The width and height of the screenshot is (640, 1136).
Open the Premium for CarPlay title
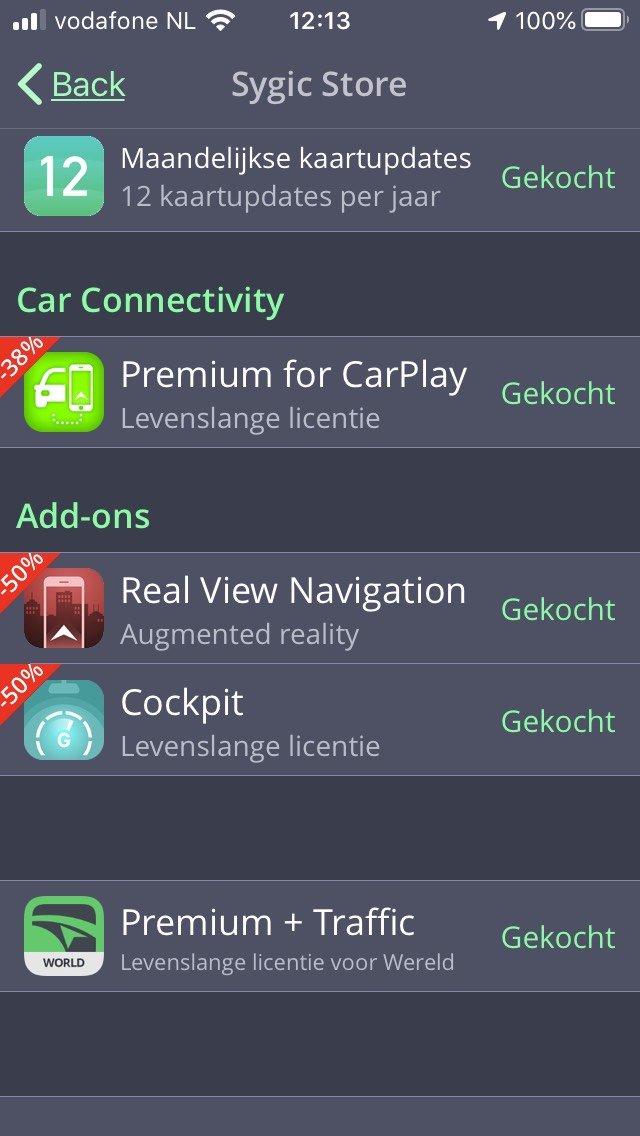point(294,376)
